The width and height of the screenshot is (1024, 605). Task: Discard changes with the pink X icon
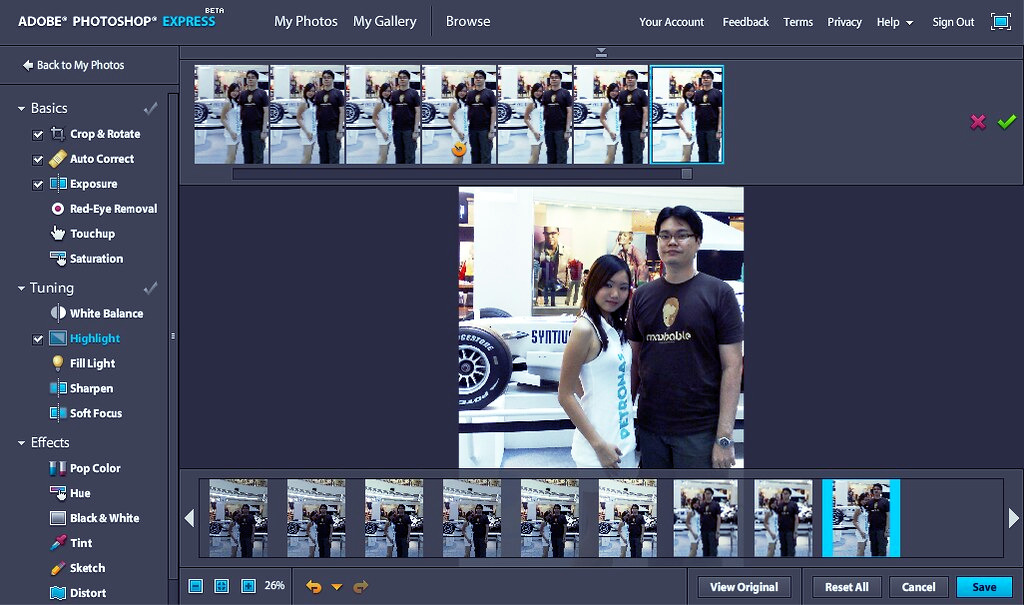coord(978,122)
